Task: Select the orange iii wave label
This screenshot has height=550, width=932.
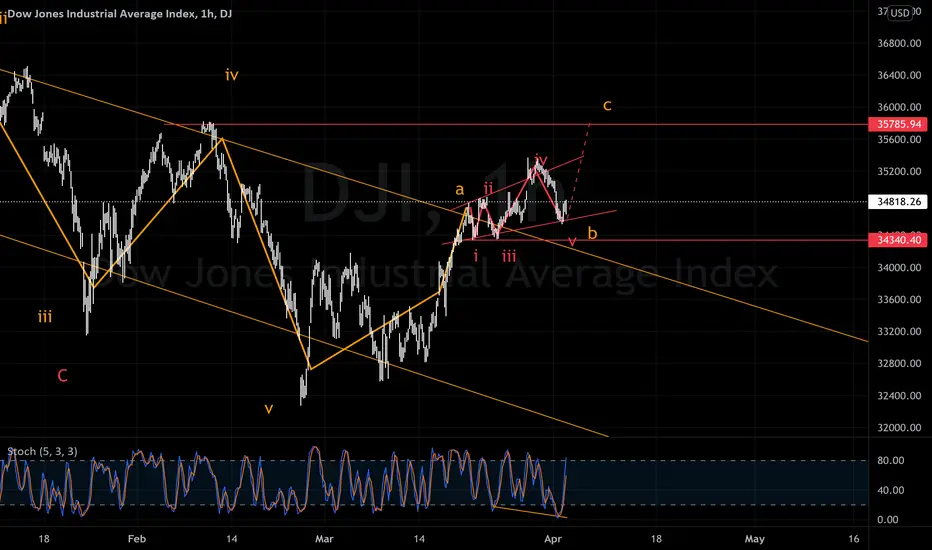Action: pos(45,316)
